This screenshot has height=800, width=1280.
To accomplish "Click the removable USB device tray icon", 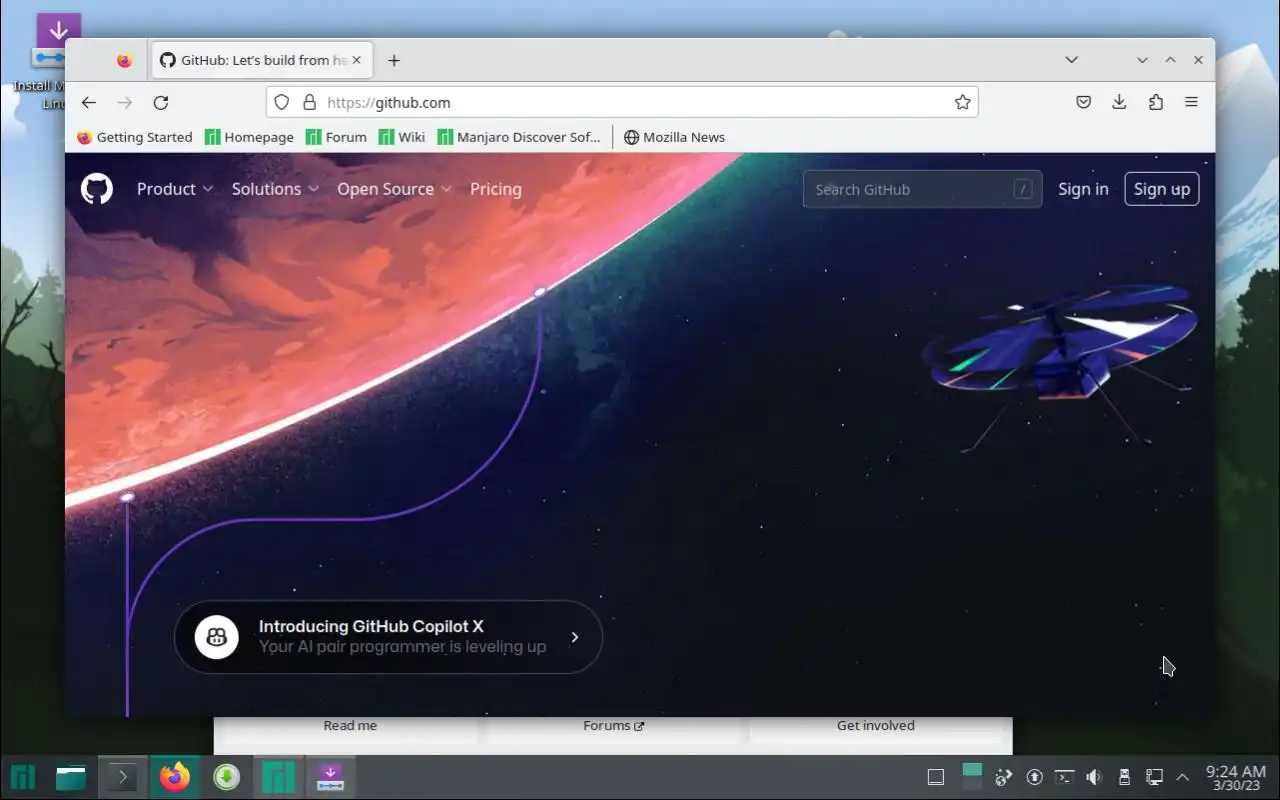I will 1124,777.
